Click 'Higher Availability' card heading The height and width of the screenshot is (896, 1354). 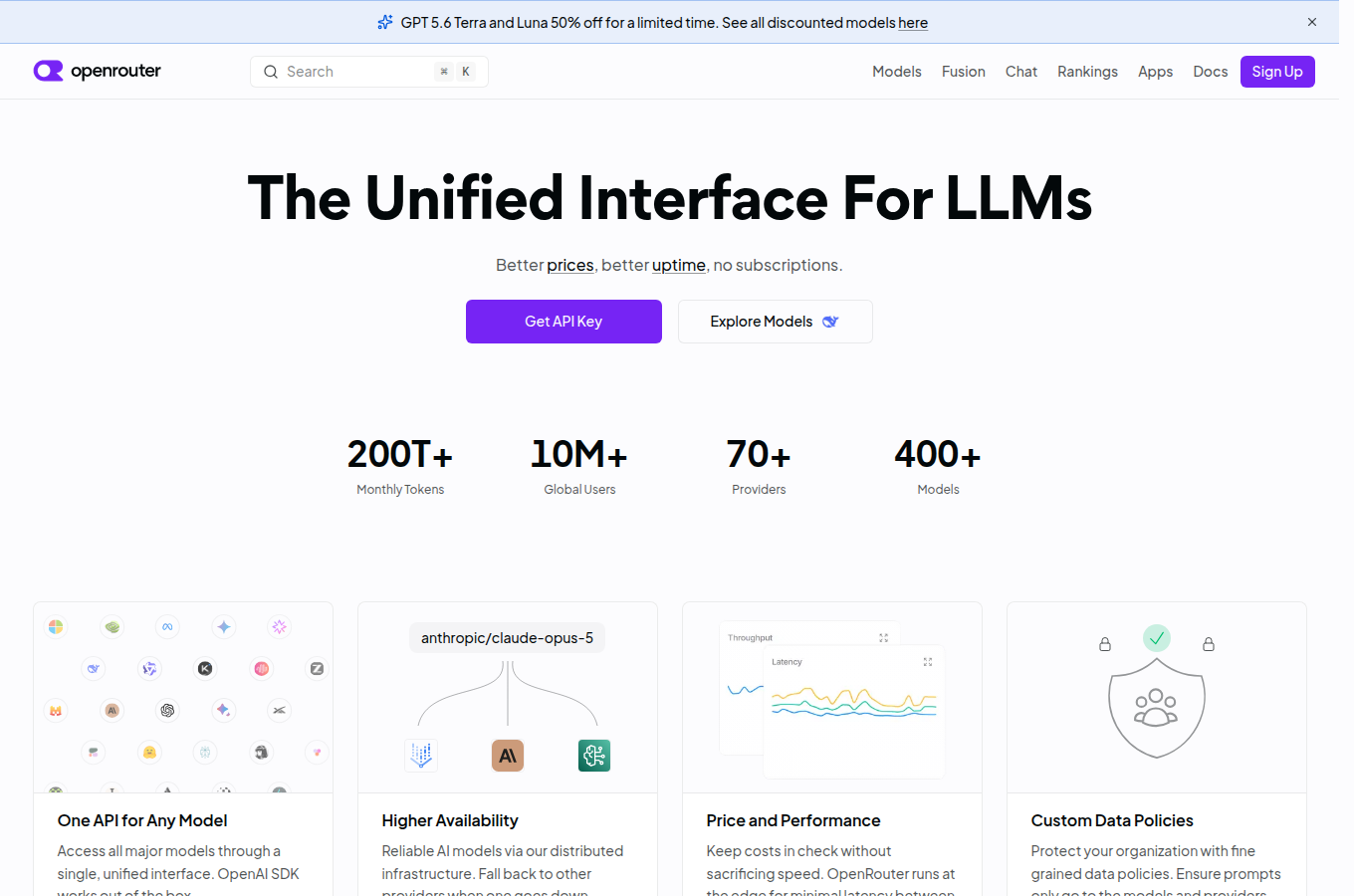pyautogui.click(x=450, y=820)
